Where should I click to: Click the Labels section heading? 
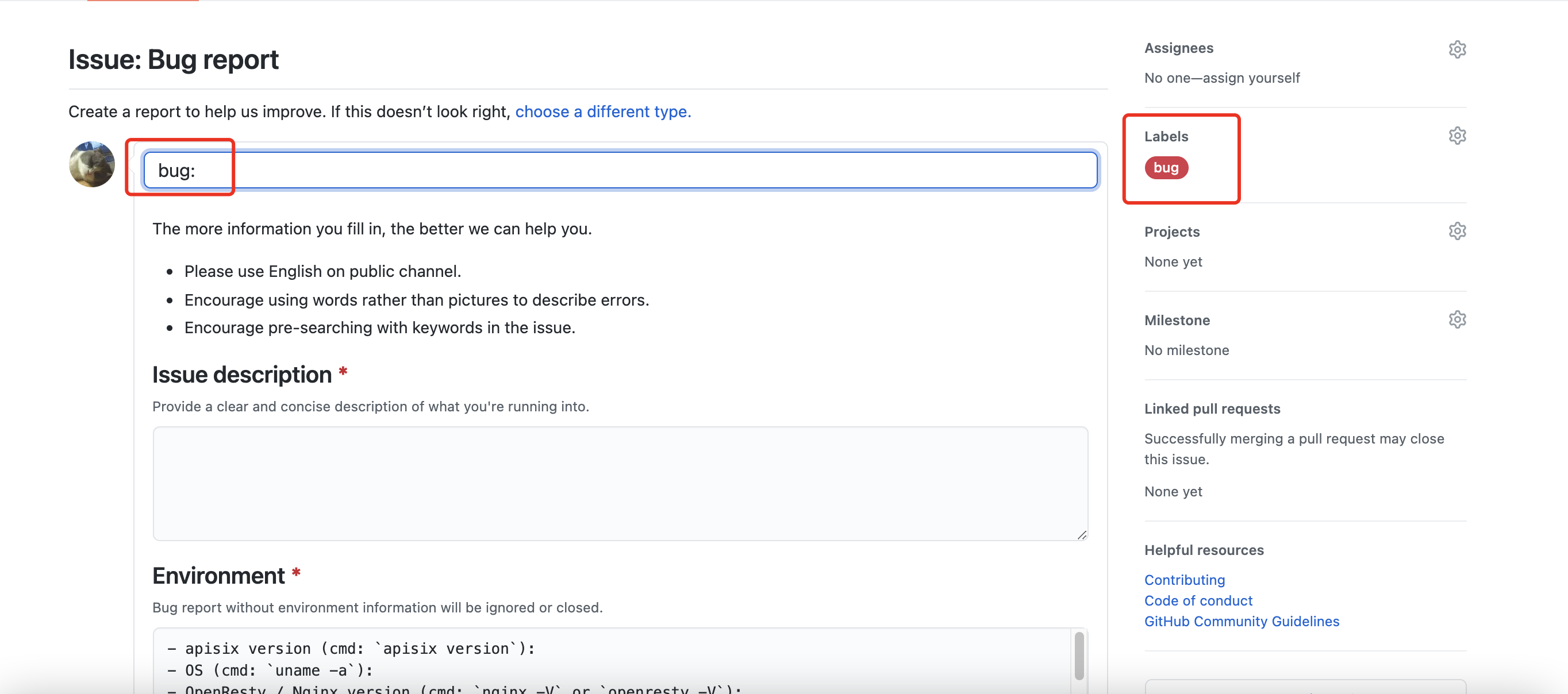[x=1166, y=136]
